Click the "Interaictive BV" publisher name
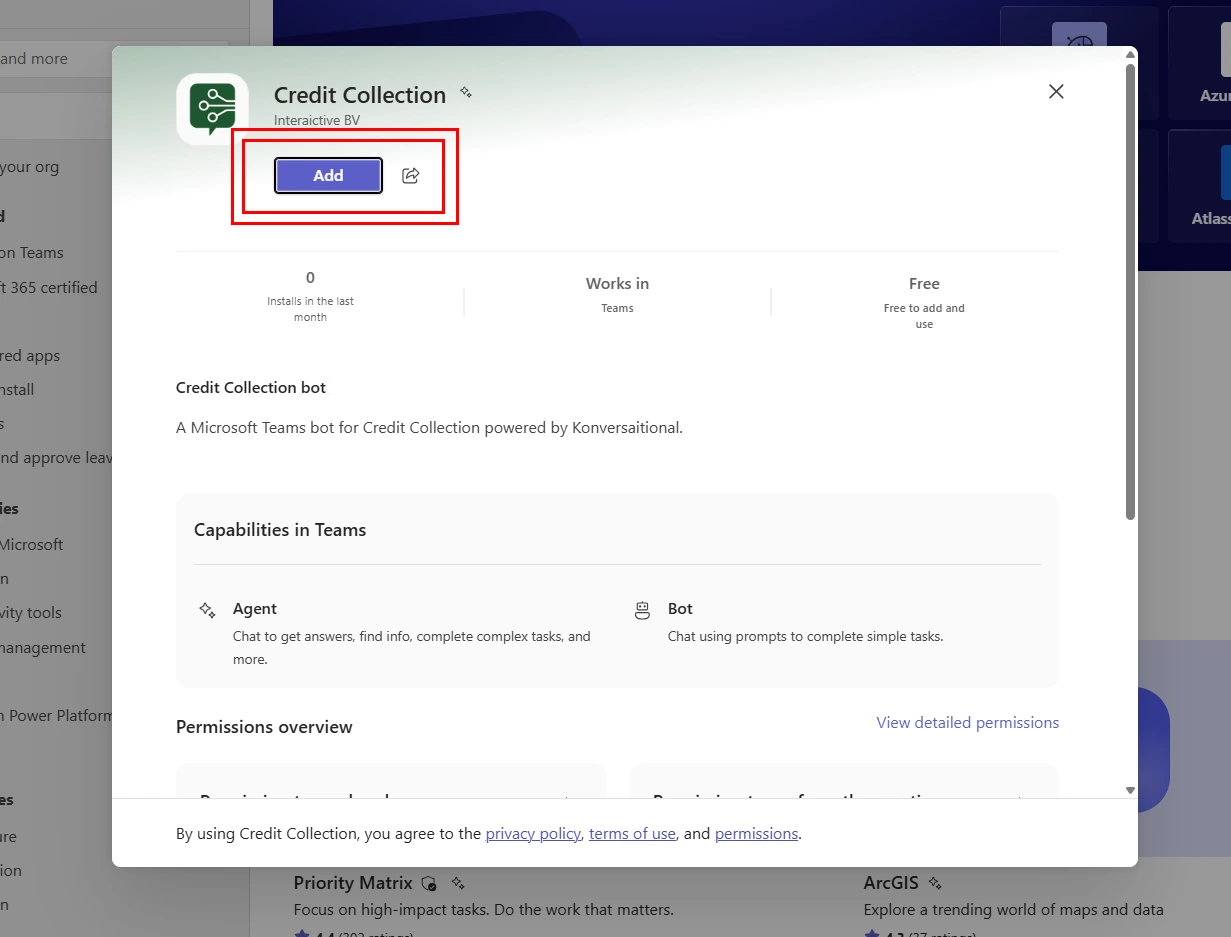The height and width of the screenshot is (937, 1231). pos(317,120)
